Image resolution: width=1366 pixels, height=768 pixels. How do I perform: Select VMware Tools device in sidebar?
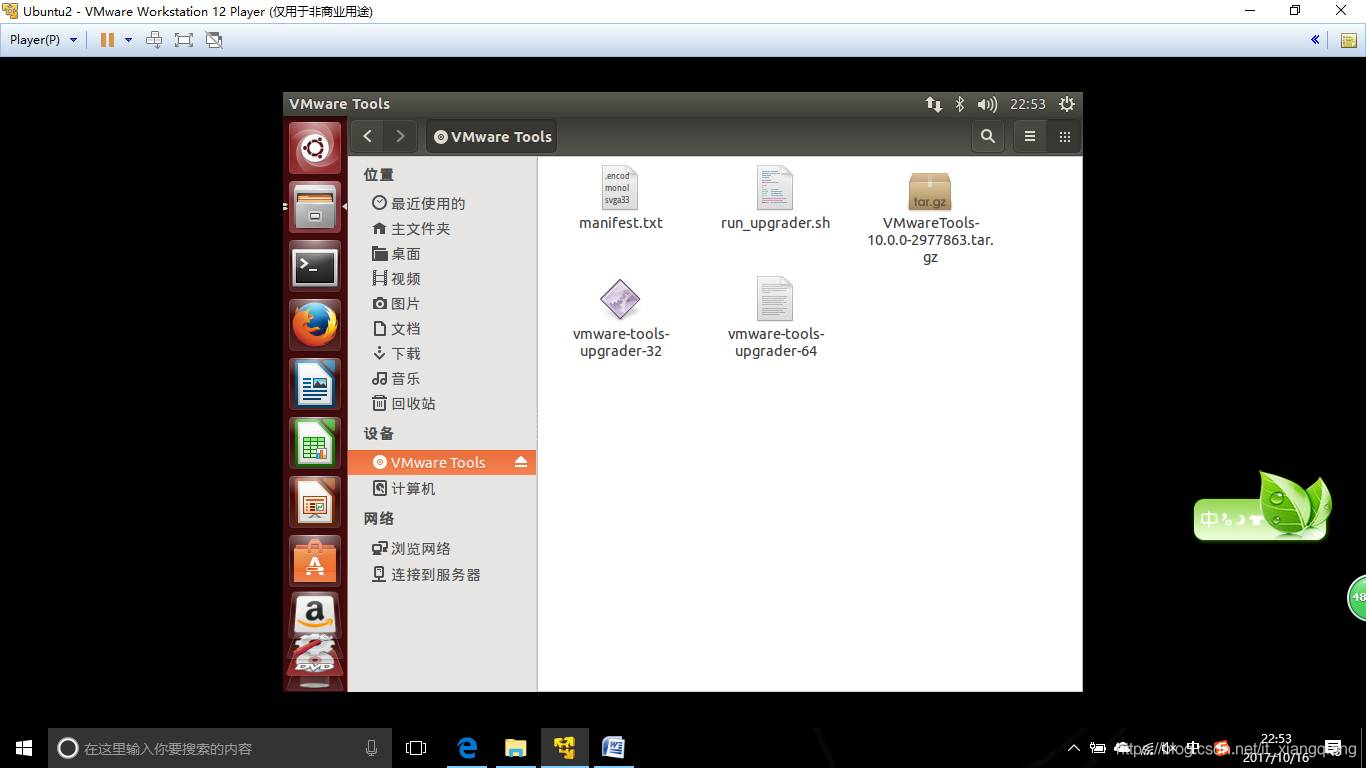point(442,462)
